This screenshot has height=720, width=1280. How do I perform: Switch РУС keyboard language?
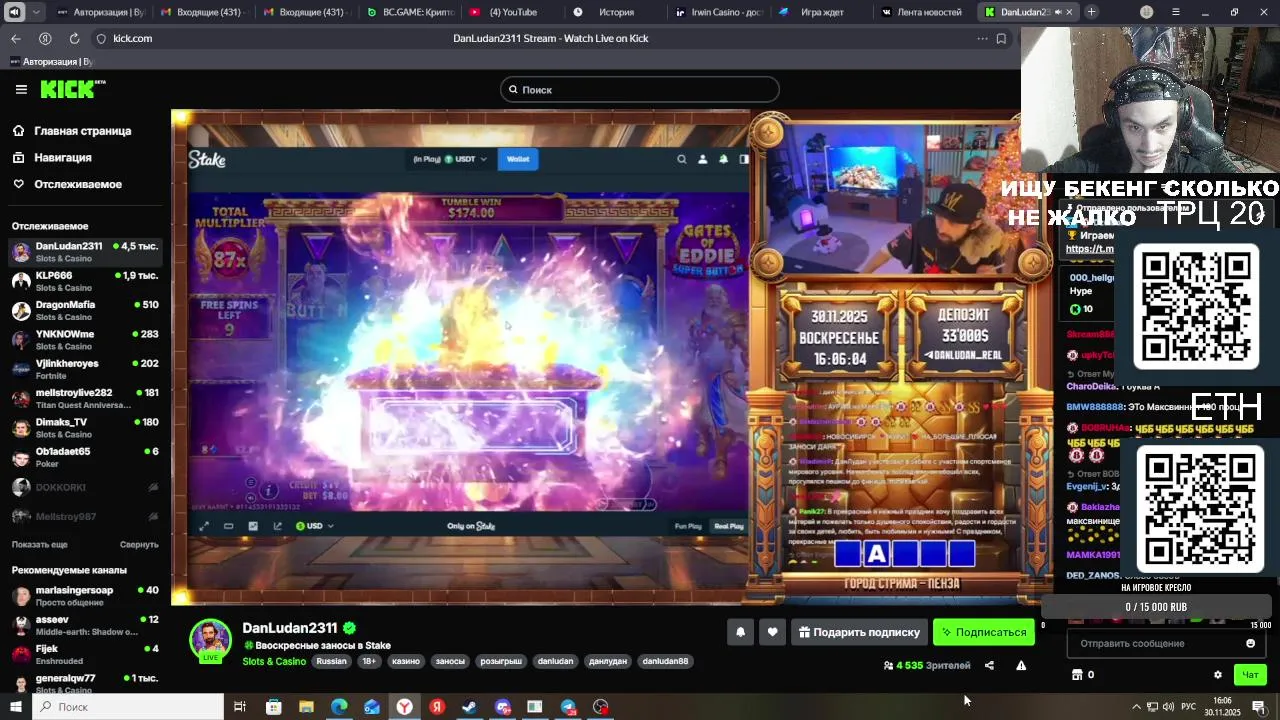(1188, 707)
